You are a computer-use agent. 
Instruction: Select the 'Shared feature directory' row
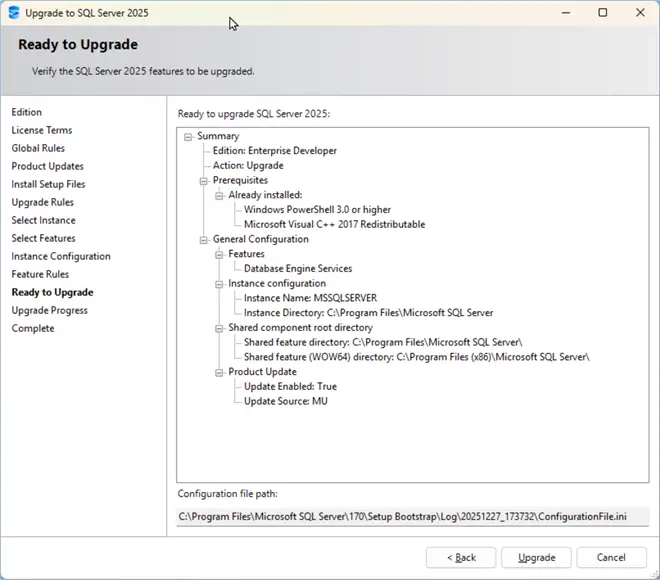point(383,342)
